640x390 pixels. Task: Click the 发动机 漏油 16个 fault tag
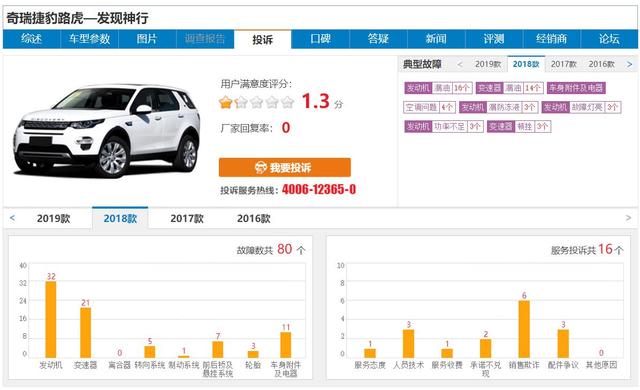(x=438, y=88)
